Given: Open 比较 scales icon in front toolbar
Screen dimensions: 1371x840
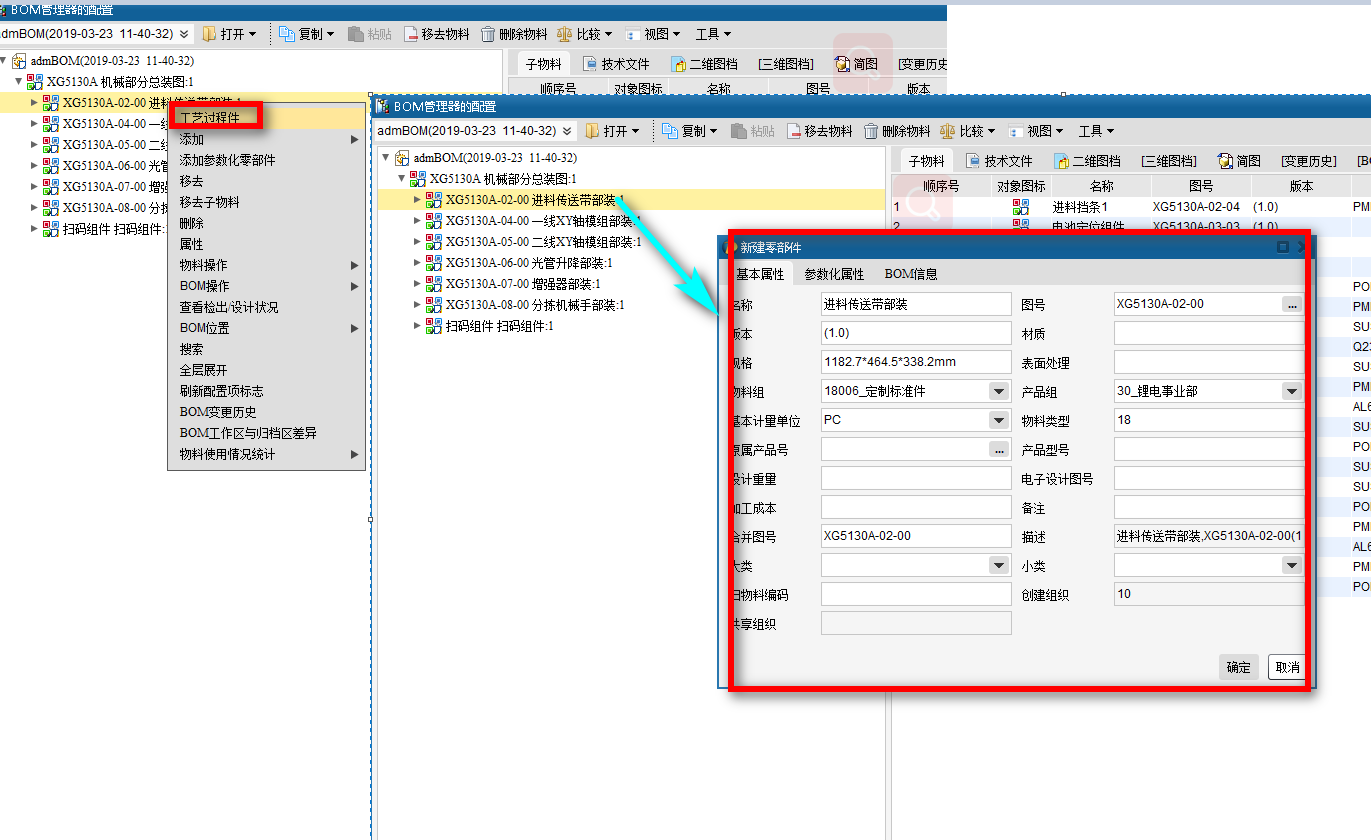Looking at the screenshot, I should point(947,131).
